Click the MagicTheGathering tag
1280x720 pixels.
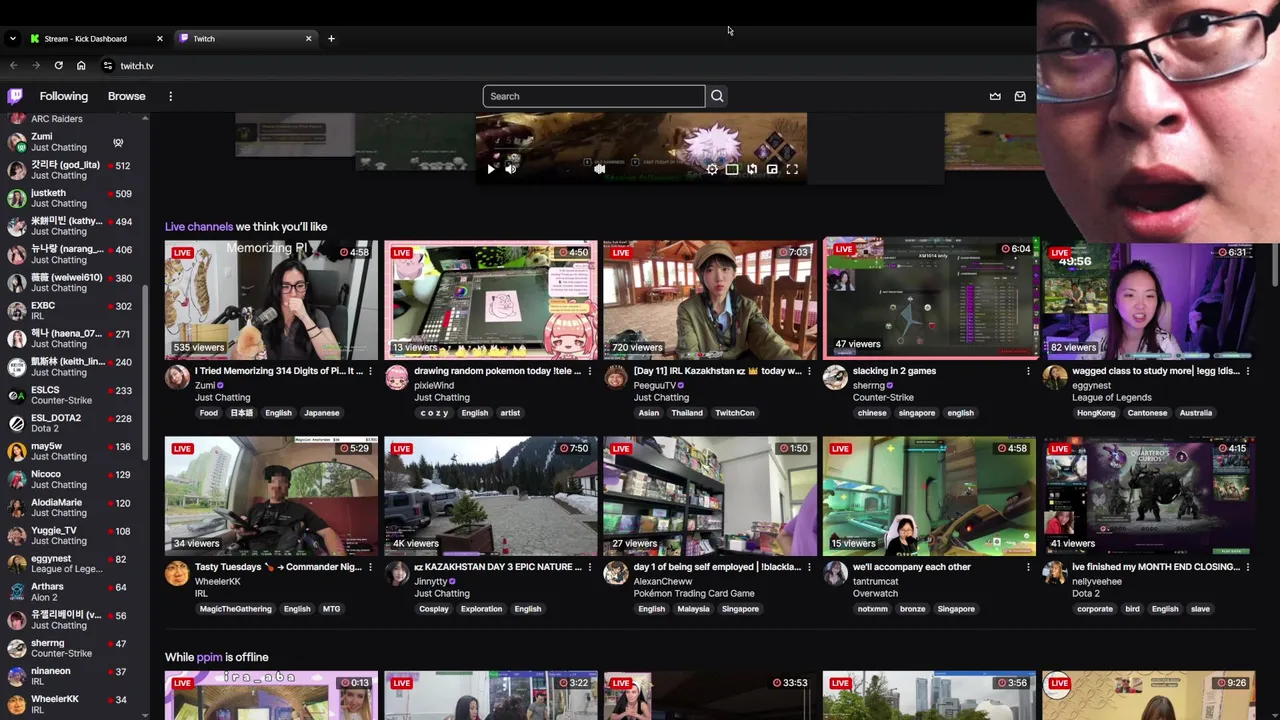click(236, 609)
